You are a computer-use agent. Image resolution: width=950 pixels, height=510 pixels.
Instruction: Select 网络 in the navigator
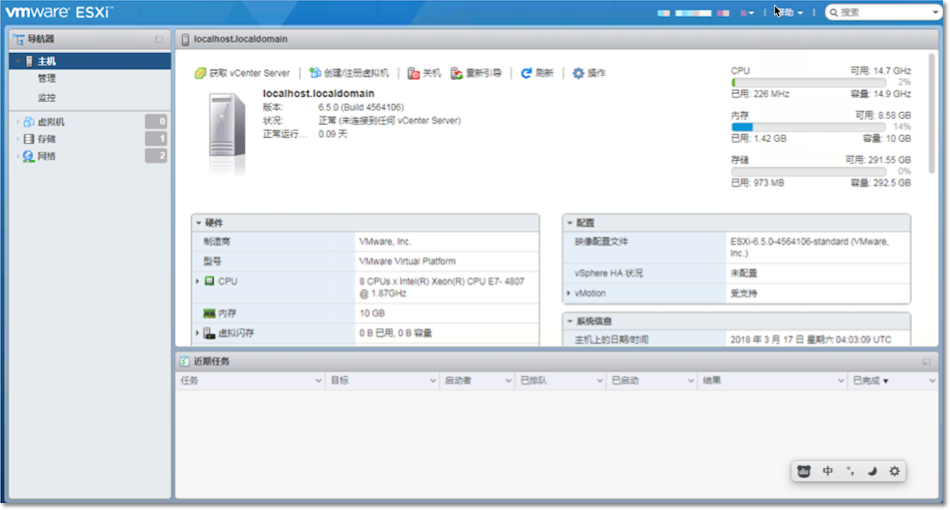pyautogui.click(x=47, y=156)
